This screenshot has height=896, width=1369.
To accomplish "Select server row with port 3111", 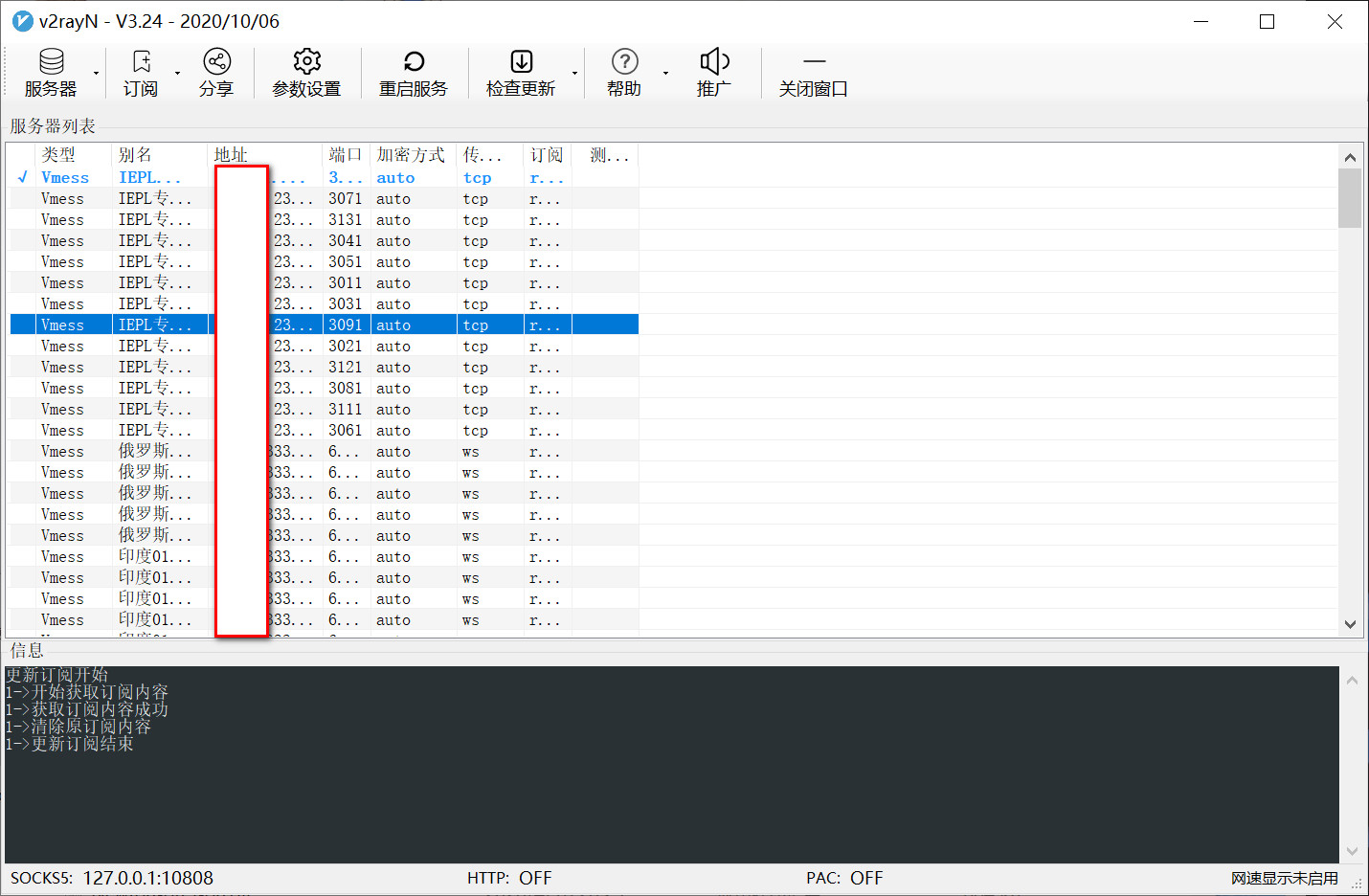I will [325, 410].
